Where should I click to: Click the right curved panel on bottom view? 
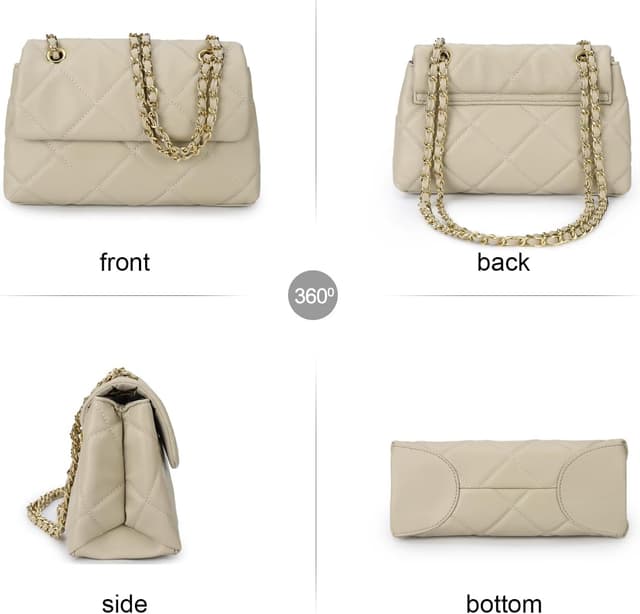point(592,488)
